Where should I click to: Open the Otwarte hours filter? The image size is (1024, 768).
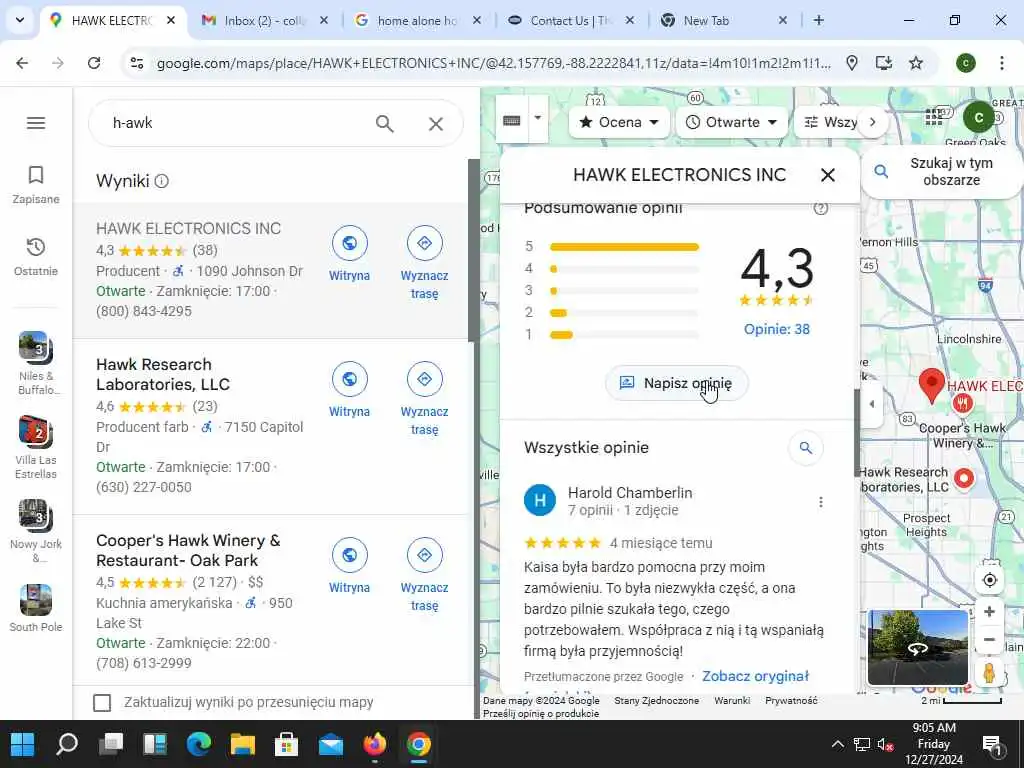coord(731,122)
